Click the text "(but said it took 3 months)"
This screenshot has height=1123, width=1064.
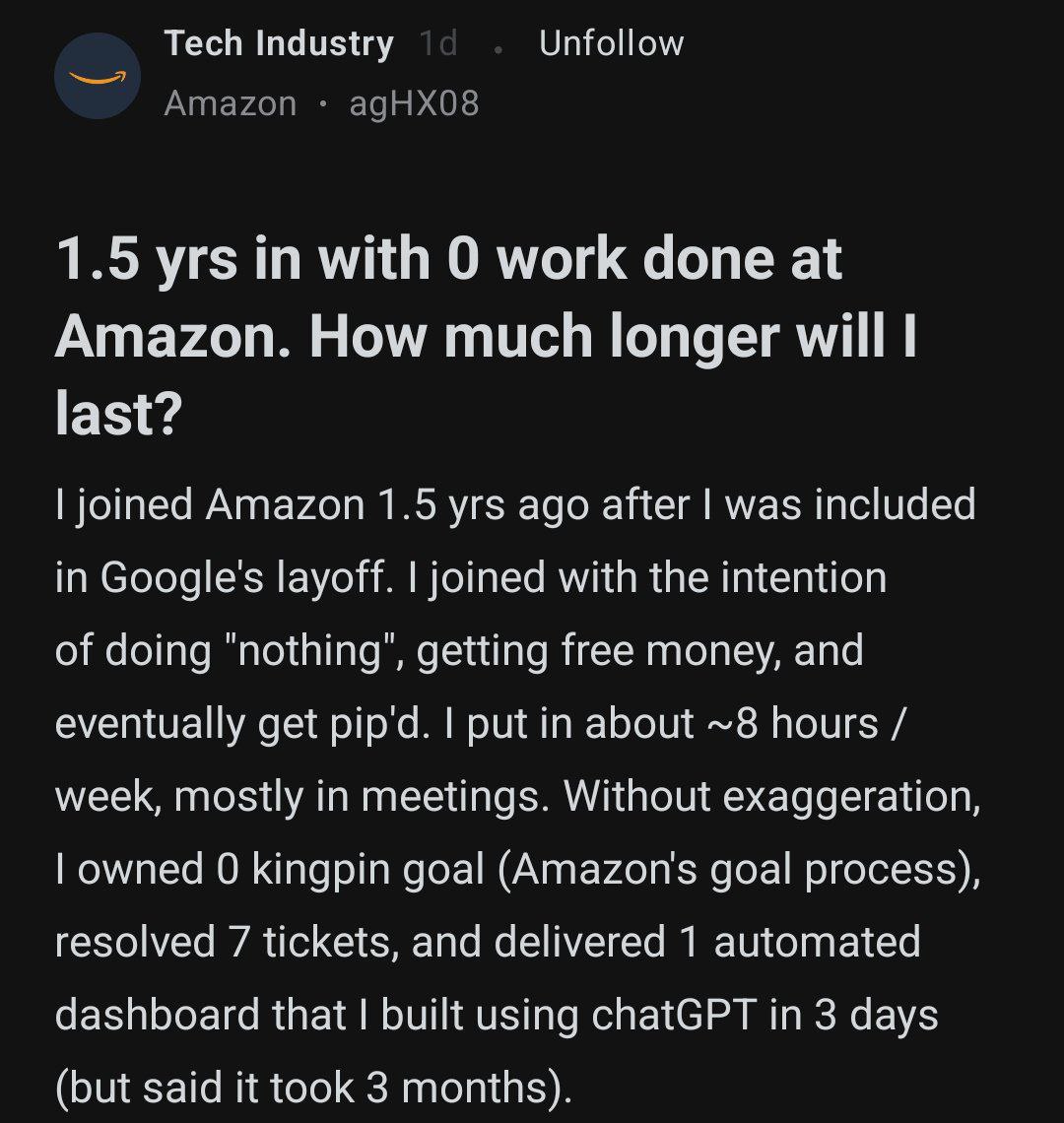point(312,1088)
